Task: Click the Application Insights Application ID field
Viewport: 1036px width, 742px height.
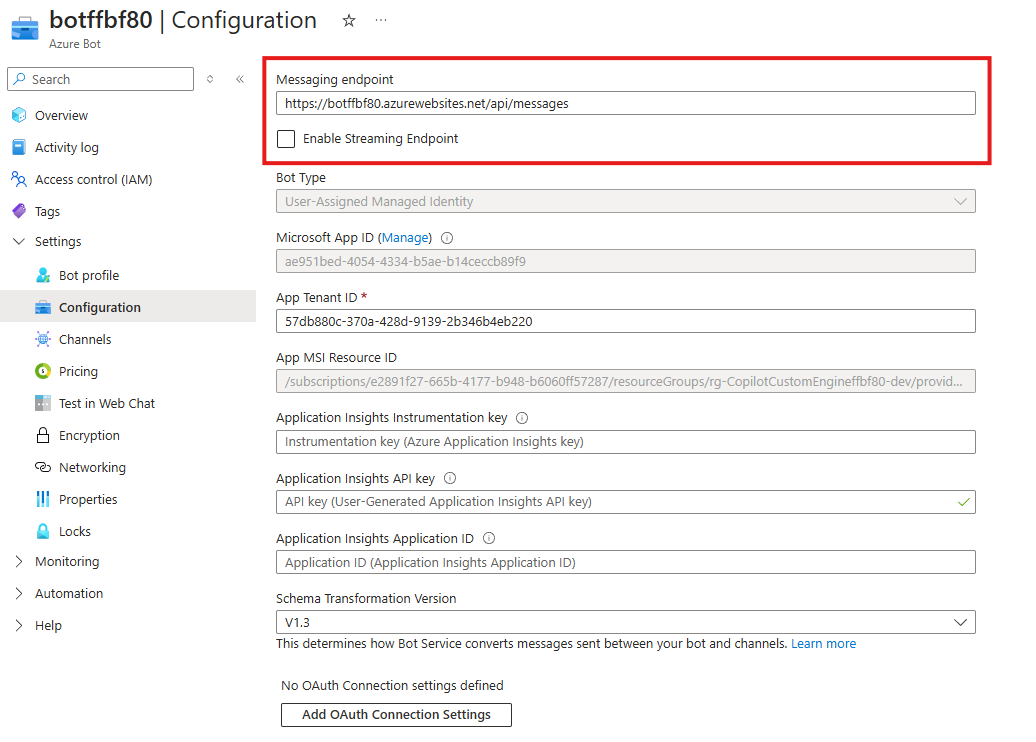Action: [626, 562]
